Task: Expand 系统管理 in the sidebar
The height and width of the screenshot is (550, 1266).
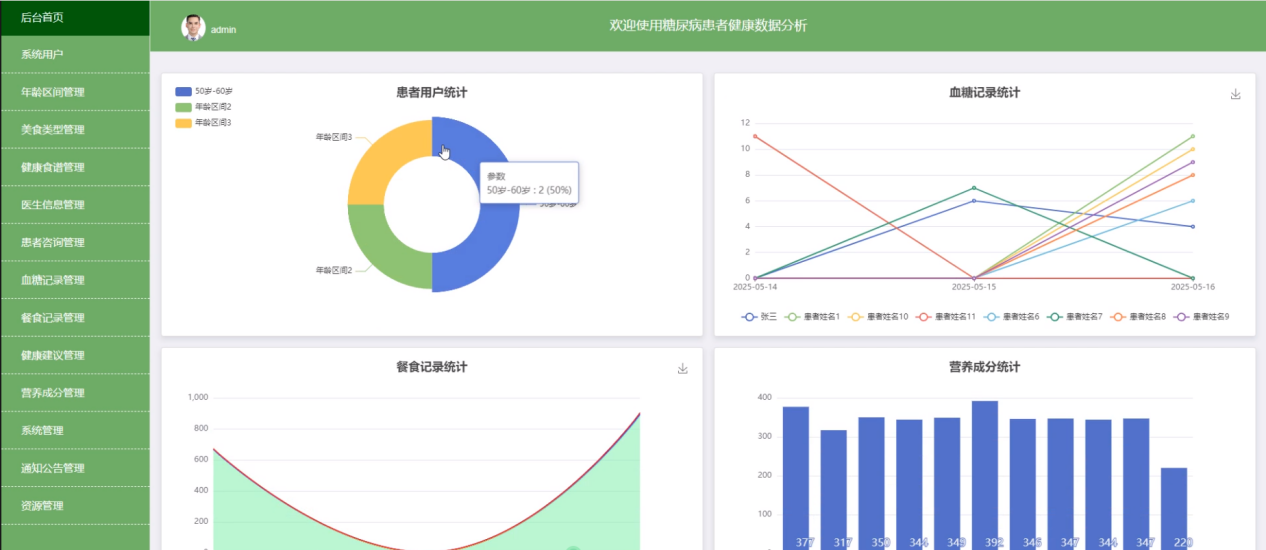Action: point(75,430)
